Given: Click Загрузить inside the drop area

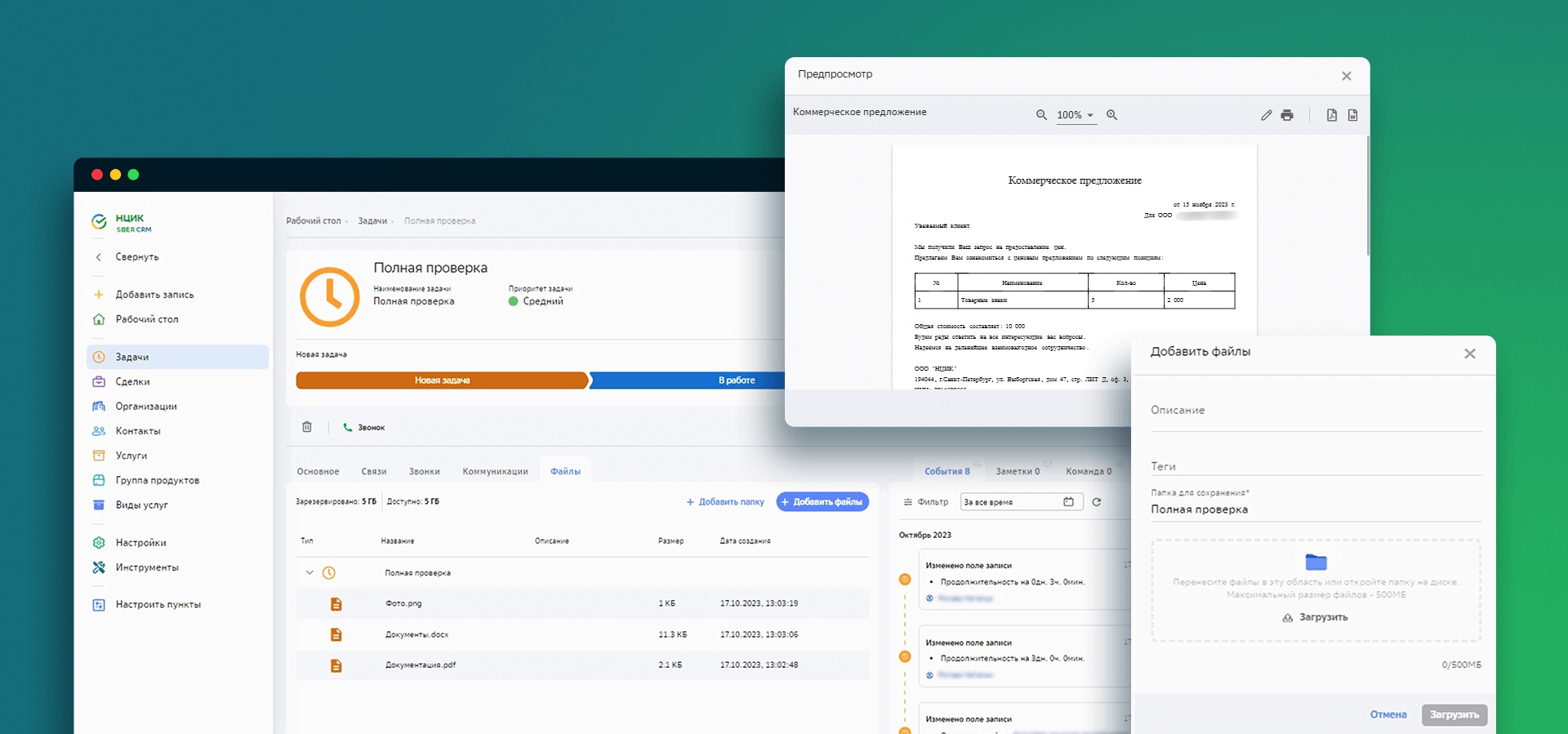Looking at the screenshot, I should pyautogui.click(x=1315, y=617).
